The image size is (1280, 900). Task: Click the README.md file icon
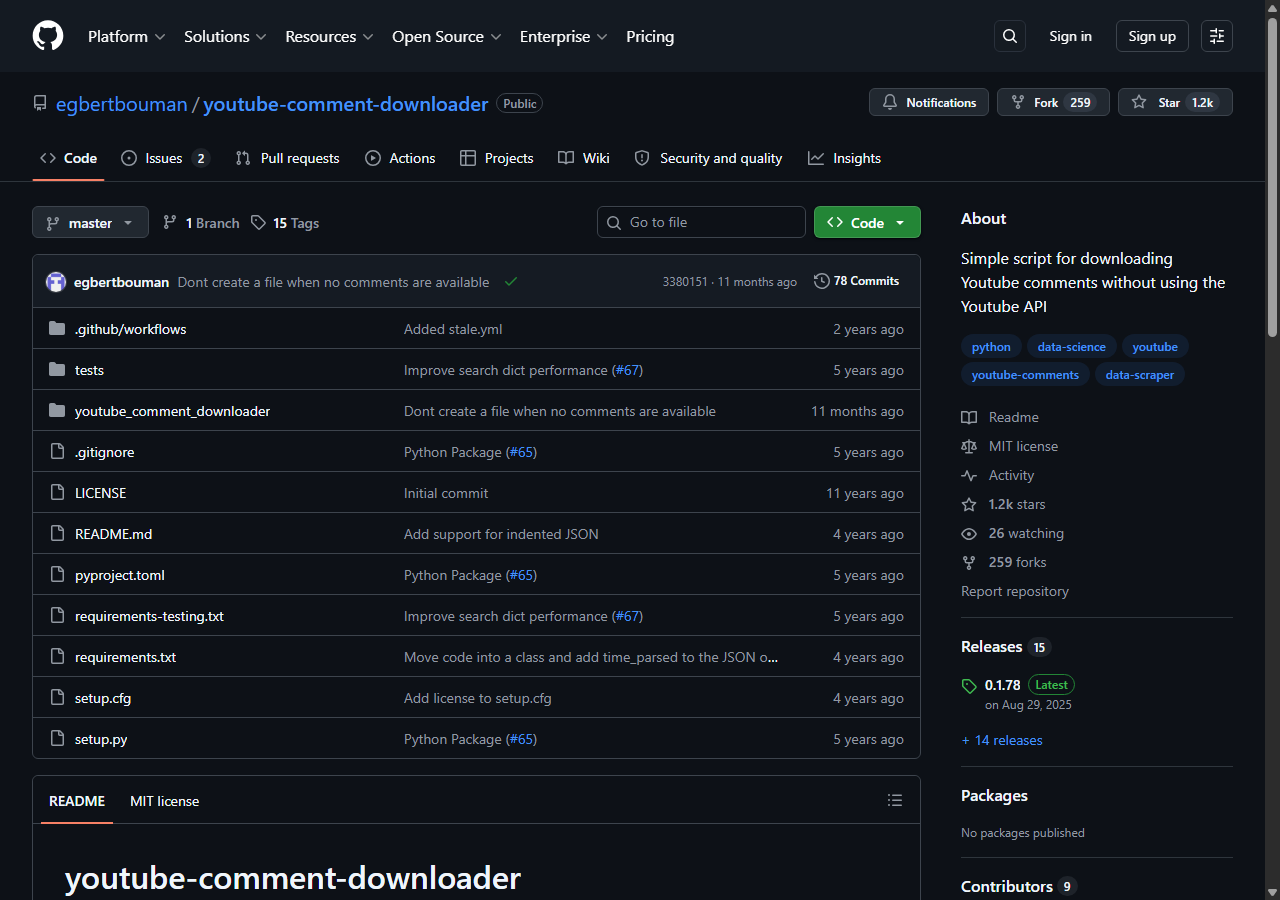pyautogui.click(x=57, y=534)
